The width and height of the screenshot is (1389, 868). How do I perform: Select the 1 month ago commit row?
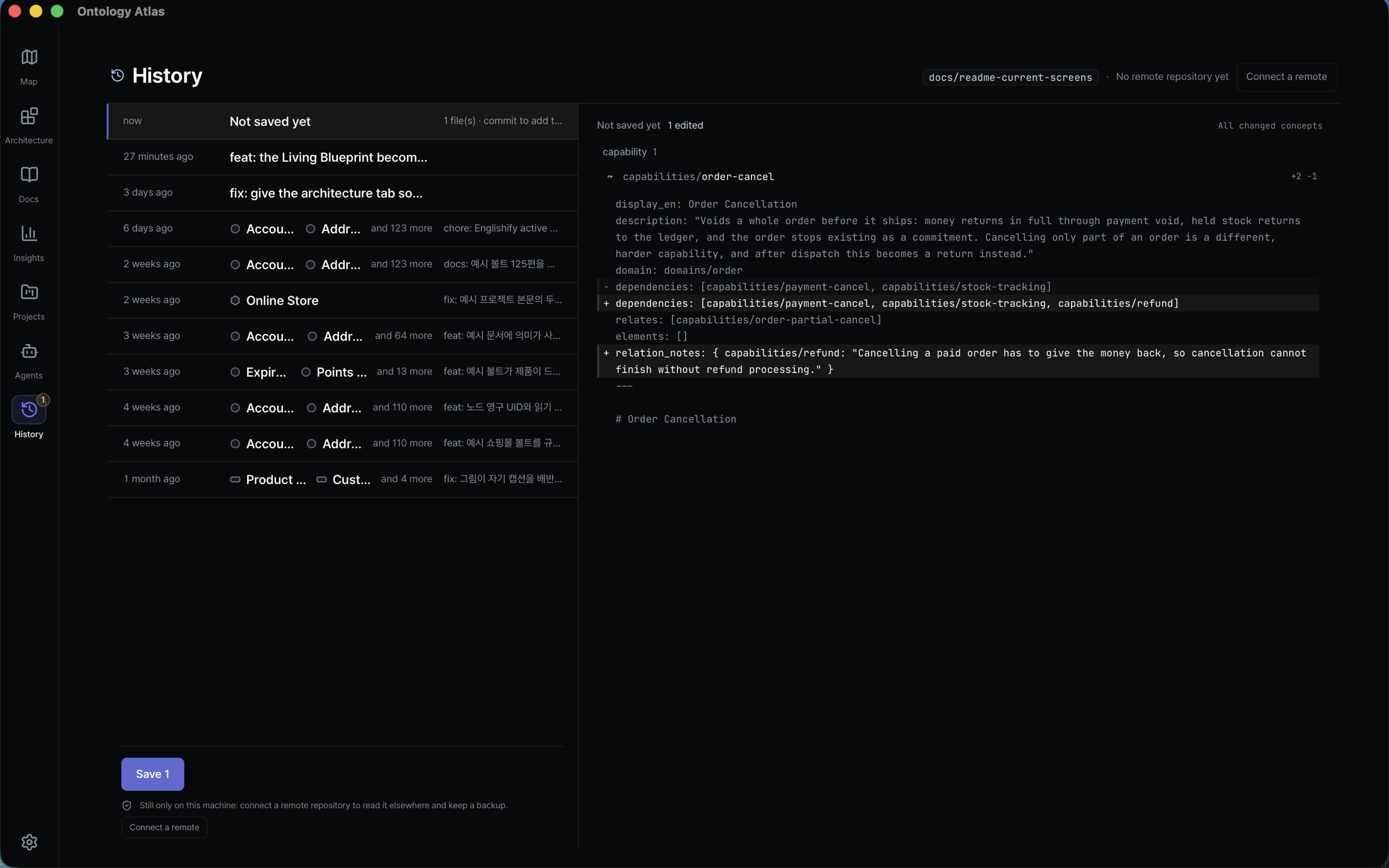coord(343,479)
